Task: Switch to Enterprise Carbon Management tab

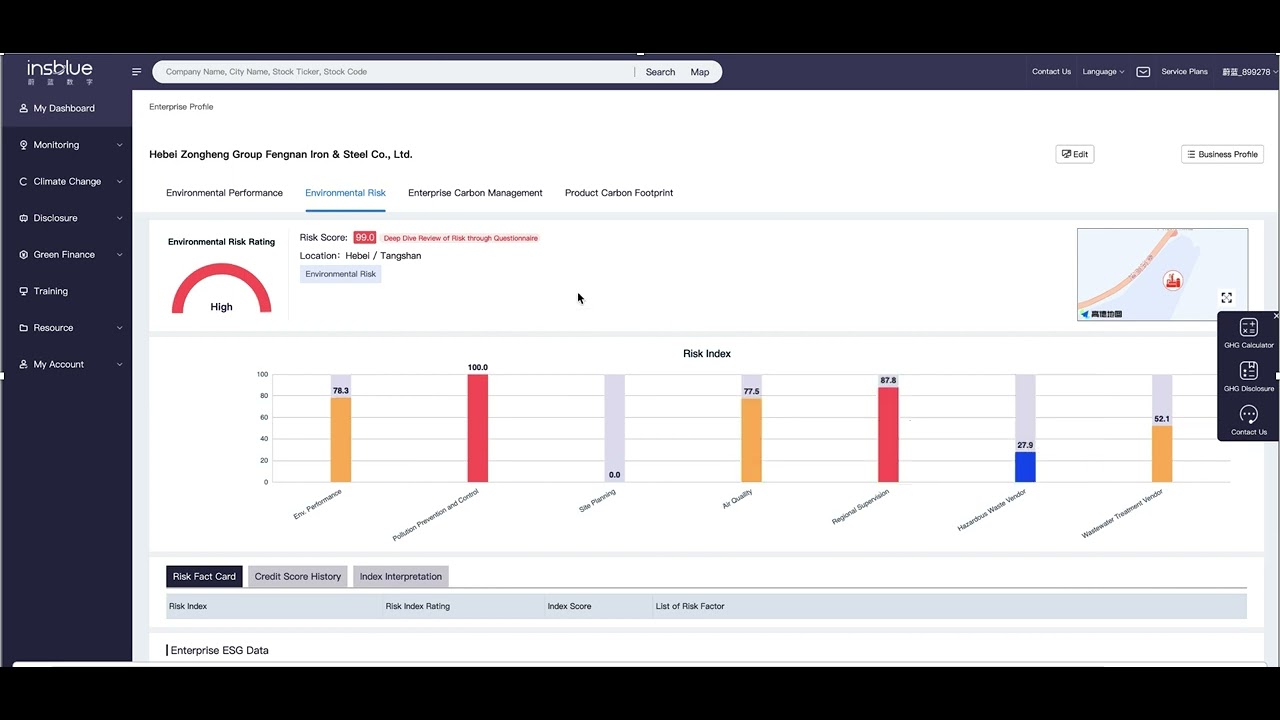Action: tap(475, 193)
